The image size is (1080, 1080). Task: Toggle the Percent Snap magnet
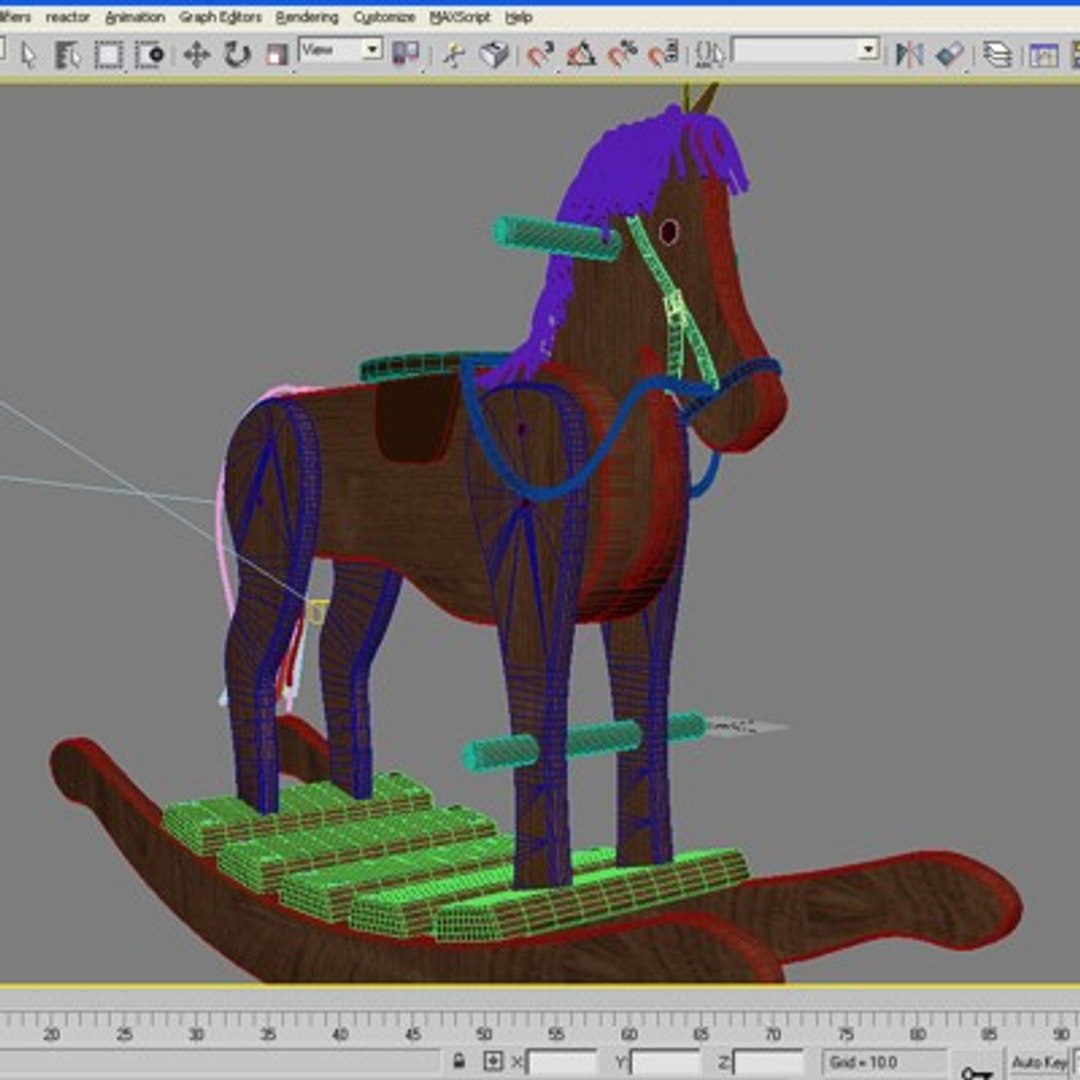pyautogui.click(x=622, y=54)
